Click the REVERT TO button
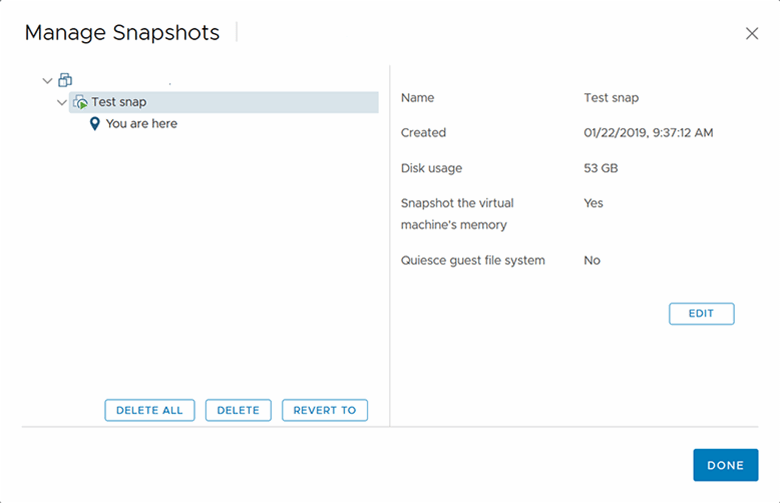780x503 pixels. coord(324,410)
